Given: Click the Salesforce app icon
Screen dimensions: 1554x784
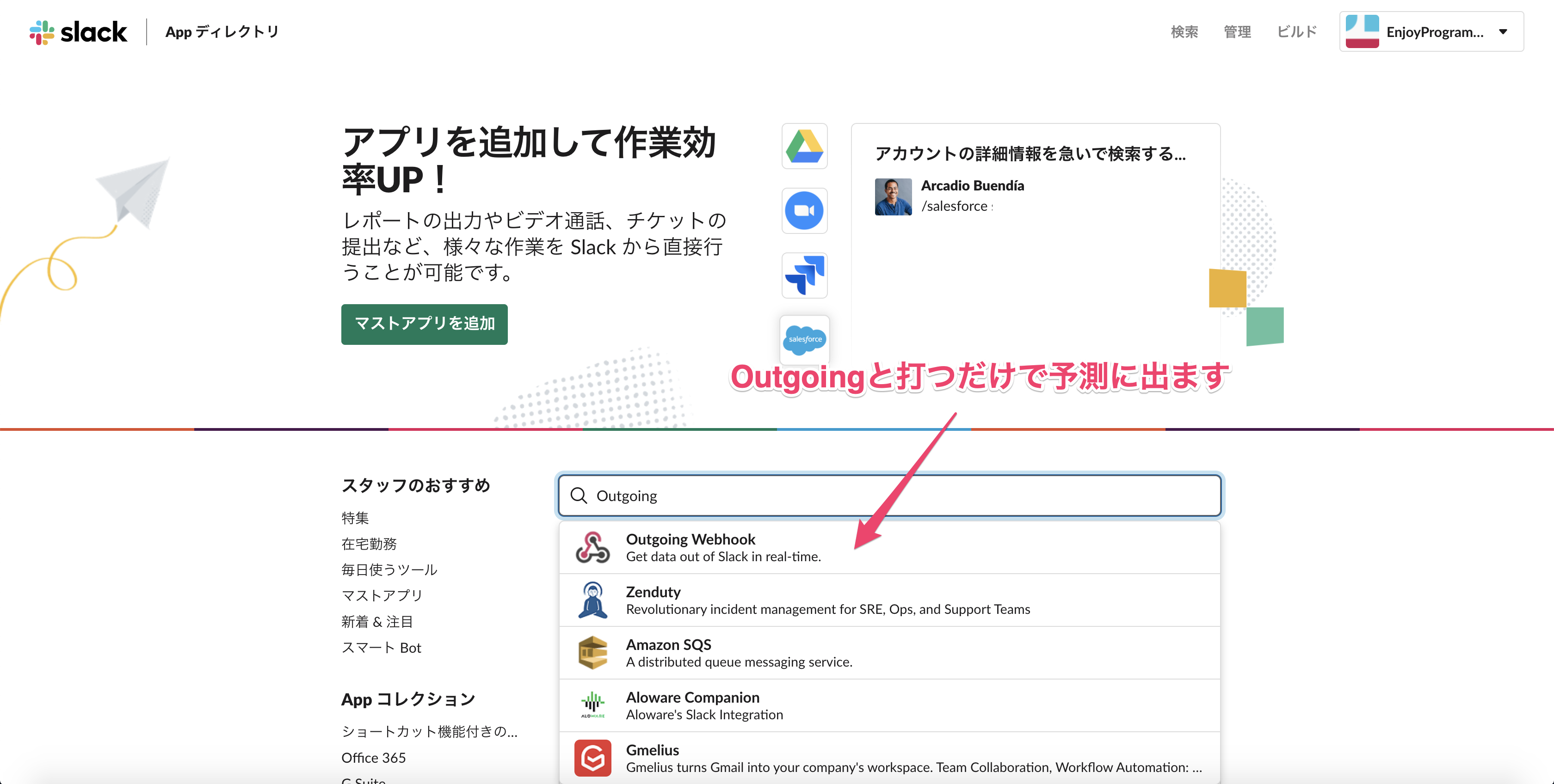Looking at the screenshot, I should (x=805, y=339).
